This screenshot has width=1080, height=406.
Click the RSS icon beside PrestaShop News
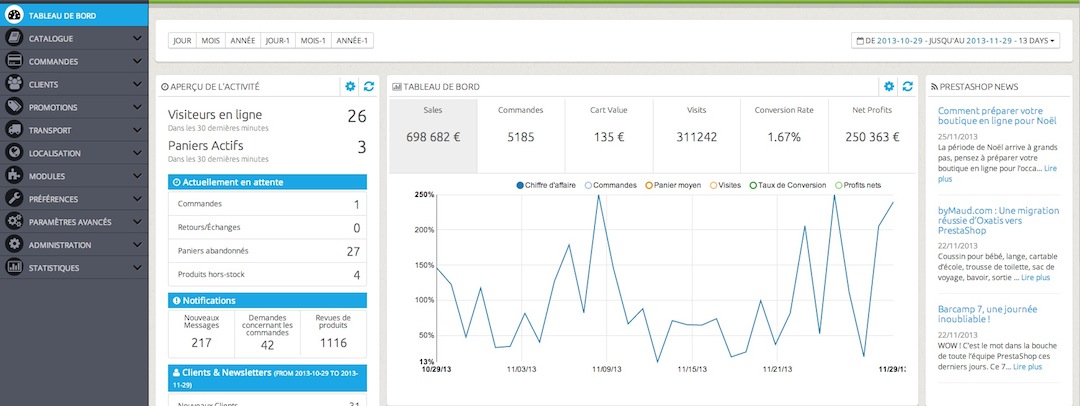point(934,87)
